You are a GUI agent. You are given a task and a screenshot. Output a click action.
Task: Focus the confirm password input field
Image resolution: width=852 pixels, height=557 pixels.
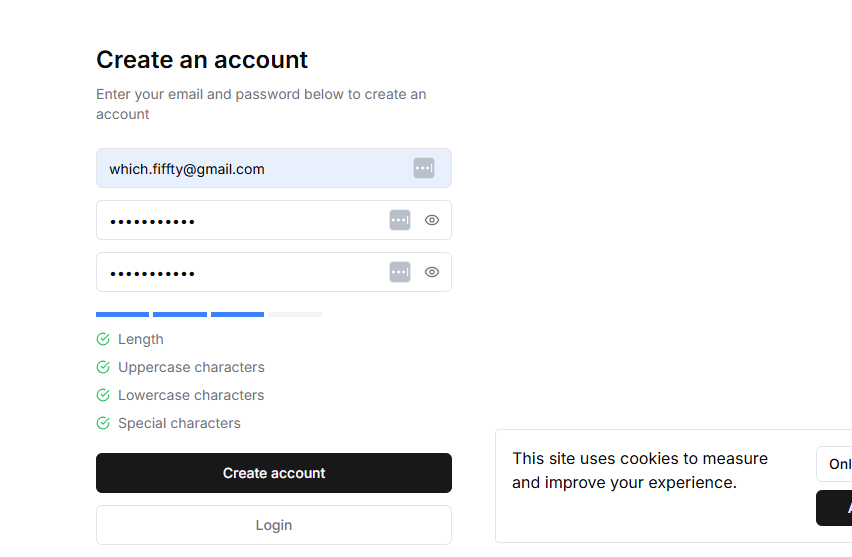(x=274, y=272)
